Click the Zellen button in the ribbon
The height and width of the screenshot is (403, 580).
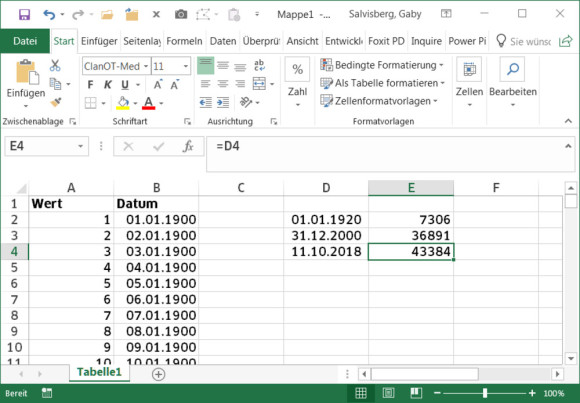point(469,83)
